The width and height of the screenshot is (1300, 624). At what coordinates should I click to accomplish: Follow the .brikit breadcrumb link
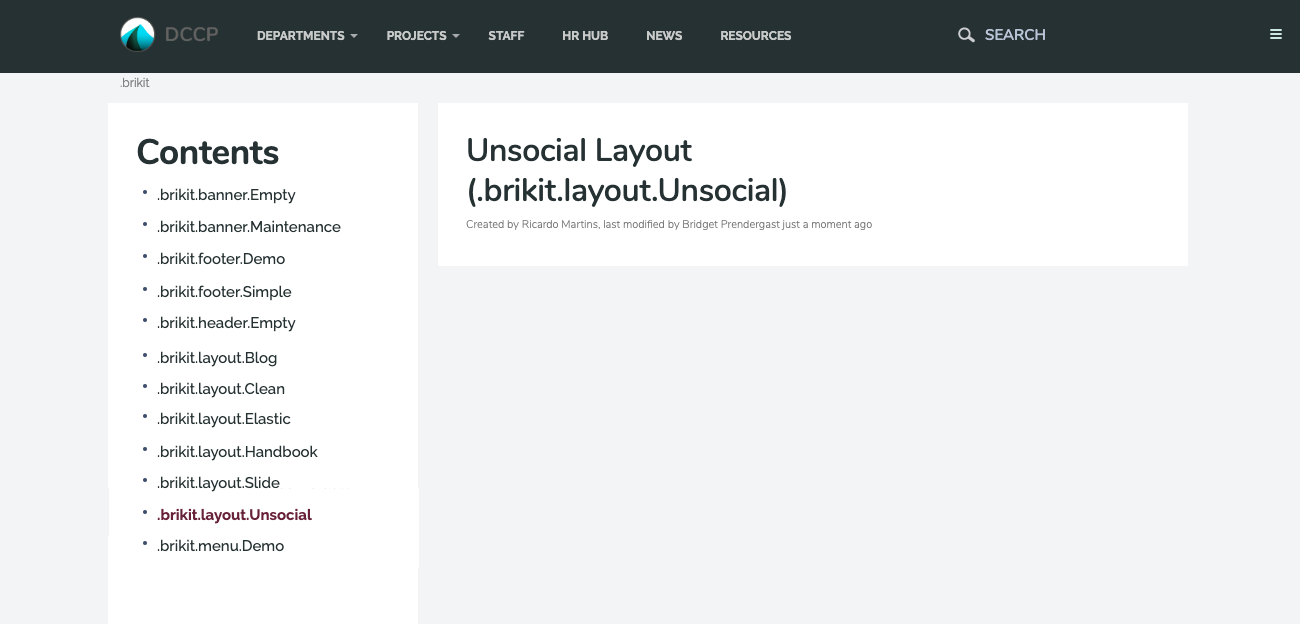[135, 83]
